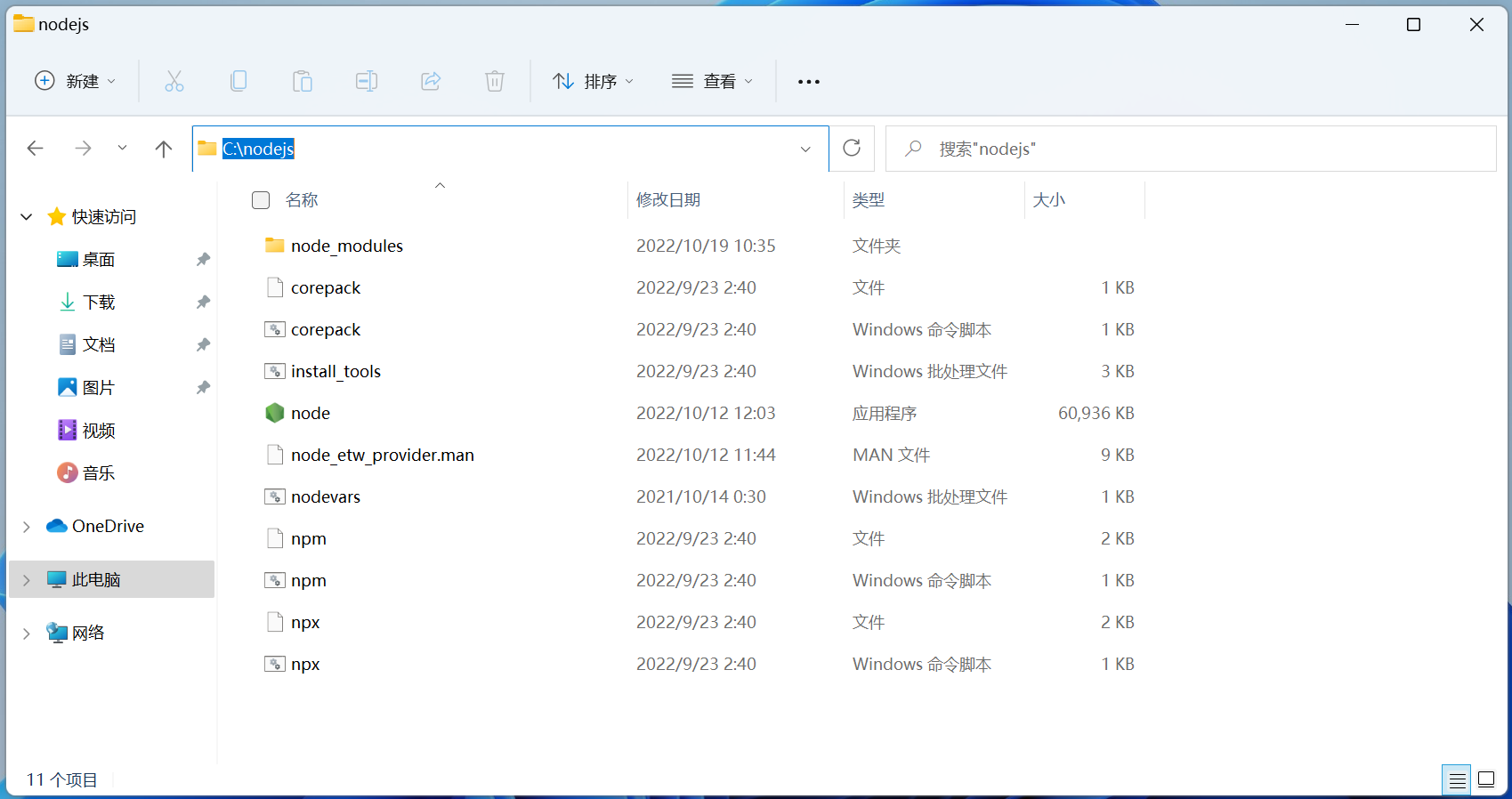The height and width of the screenshot is (799, 1512).
Task: Expand the OneDrive tree node
Action: (x=27, y=527)
